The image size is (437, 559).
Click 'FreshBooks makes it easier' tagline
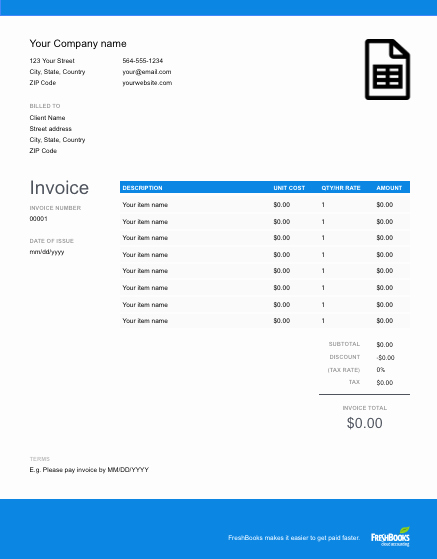(294, 538)
